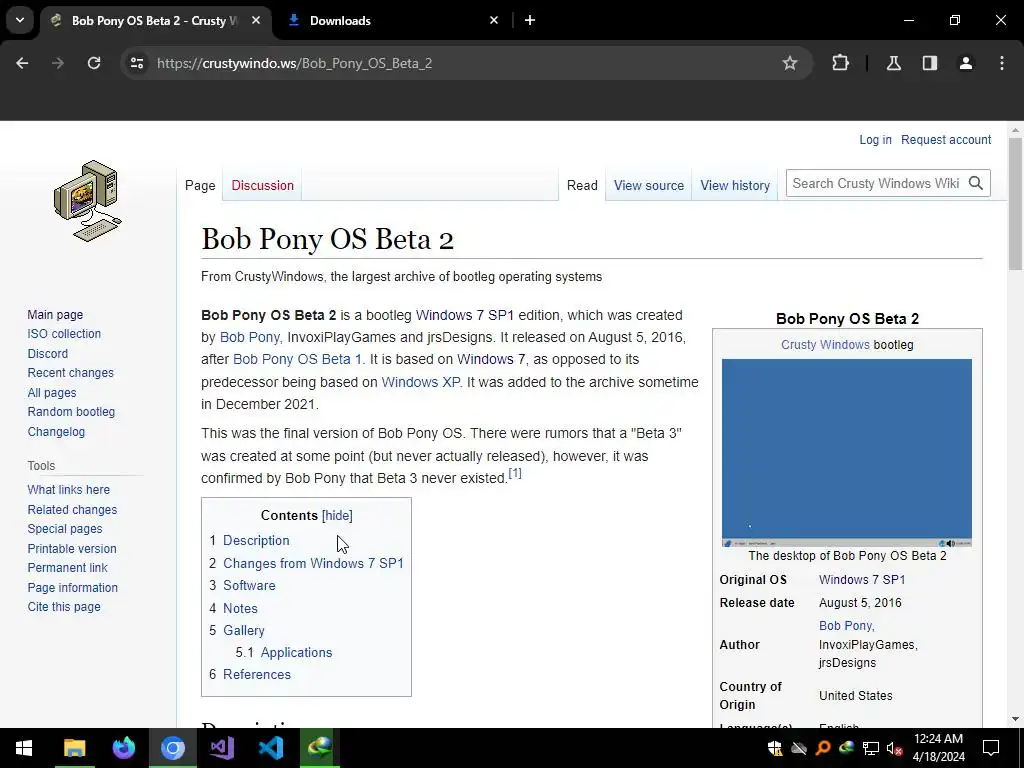Viewport: 1024px width, 768px height.
Task: Open Page information link
Action: pyautogui.click(x=72, y=587)
